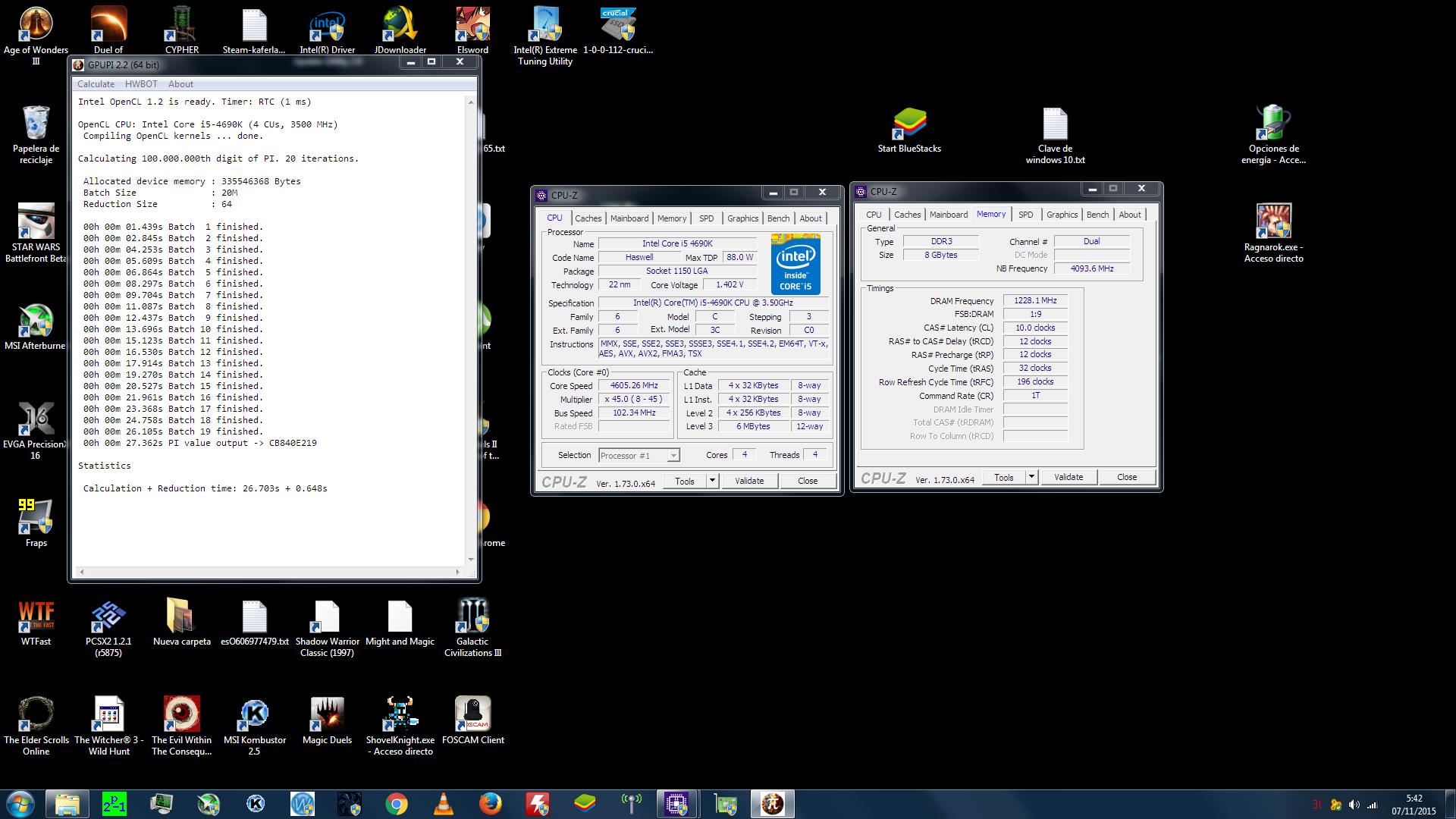Click Close button in right CPU-Z window
Screen dimensions: 1456x819
click(1127, 477)
